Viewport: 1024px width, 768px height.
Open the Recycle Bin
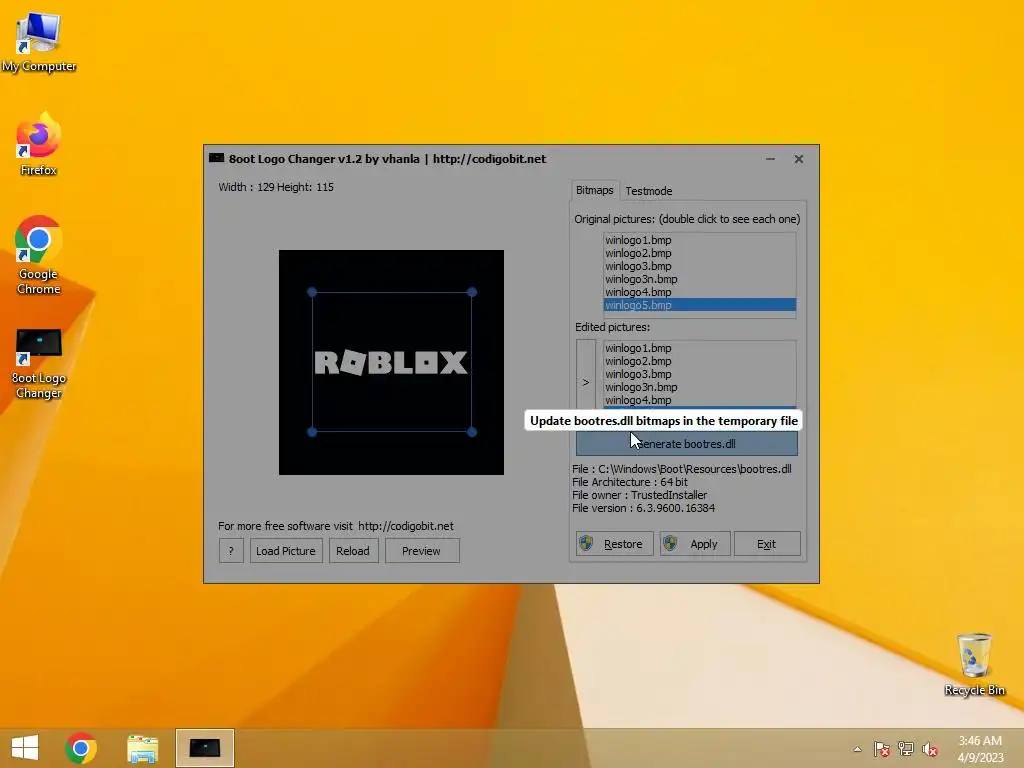click(974, 664)
